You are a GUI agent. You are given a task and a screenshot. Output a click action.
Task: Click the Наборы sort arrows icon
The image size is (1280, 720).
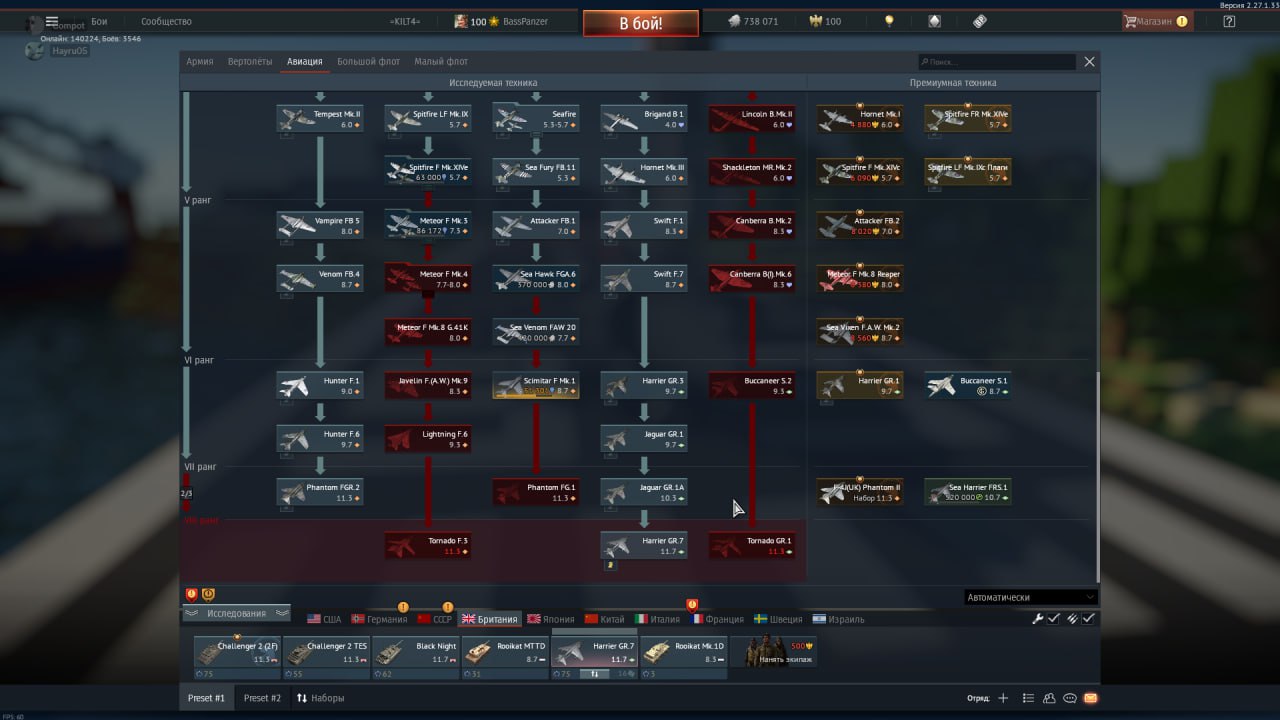[302, 698]
